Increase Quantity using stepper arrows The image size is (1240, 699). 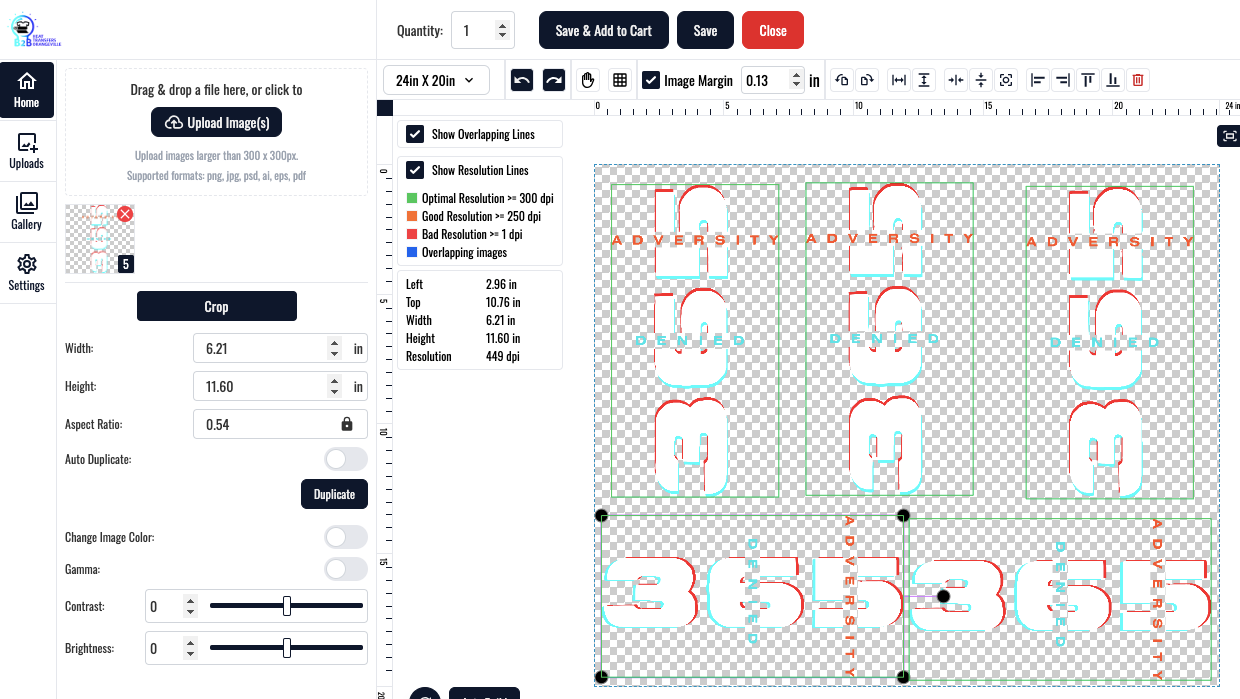502,25
